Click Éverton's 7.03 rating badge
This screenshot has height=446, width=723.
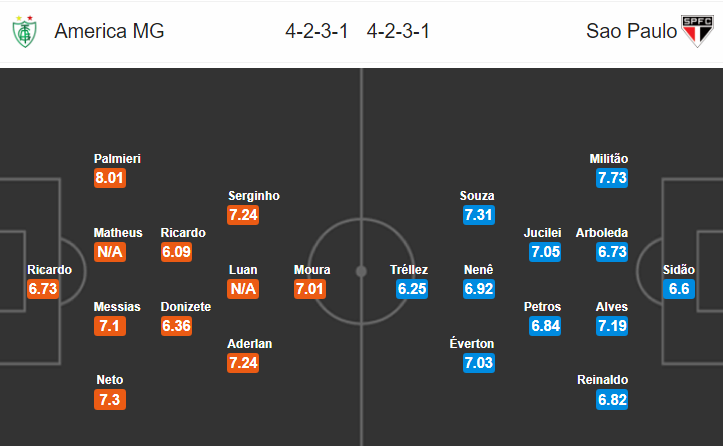(x=478, y=363)
